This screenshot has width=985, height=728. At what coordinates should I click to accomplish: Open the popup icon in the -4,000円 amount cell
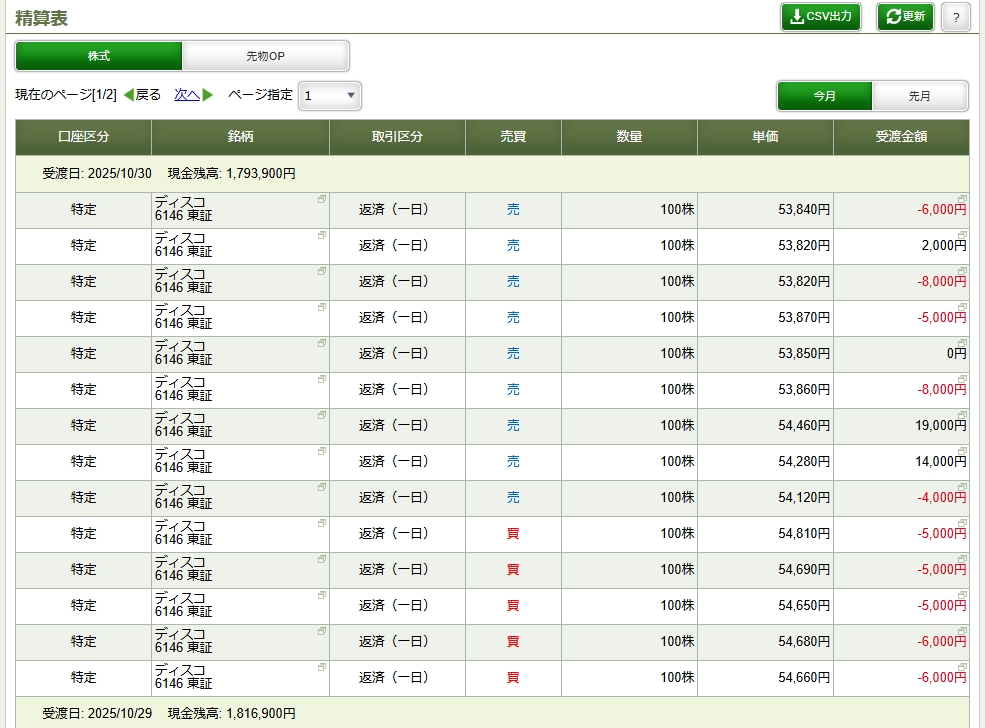click(962, 487)
